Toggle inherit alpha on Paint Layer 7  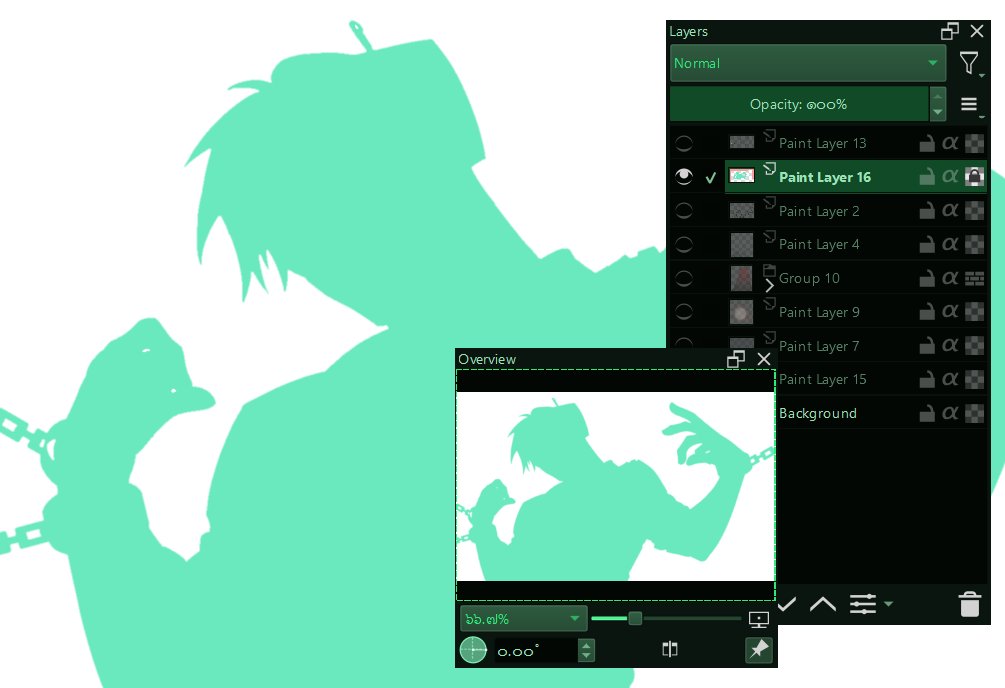coord(950,346)
